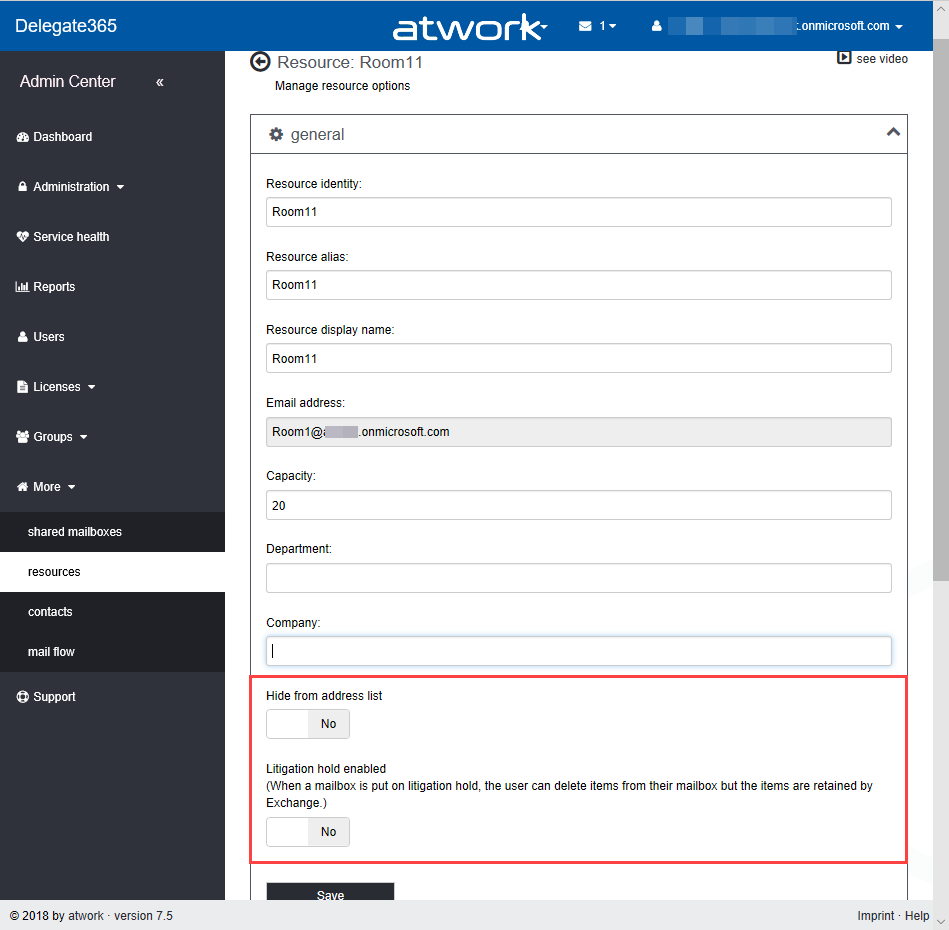
Task: Collapse the sidebar with the double-chevron icon
Action: point(160,82)
